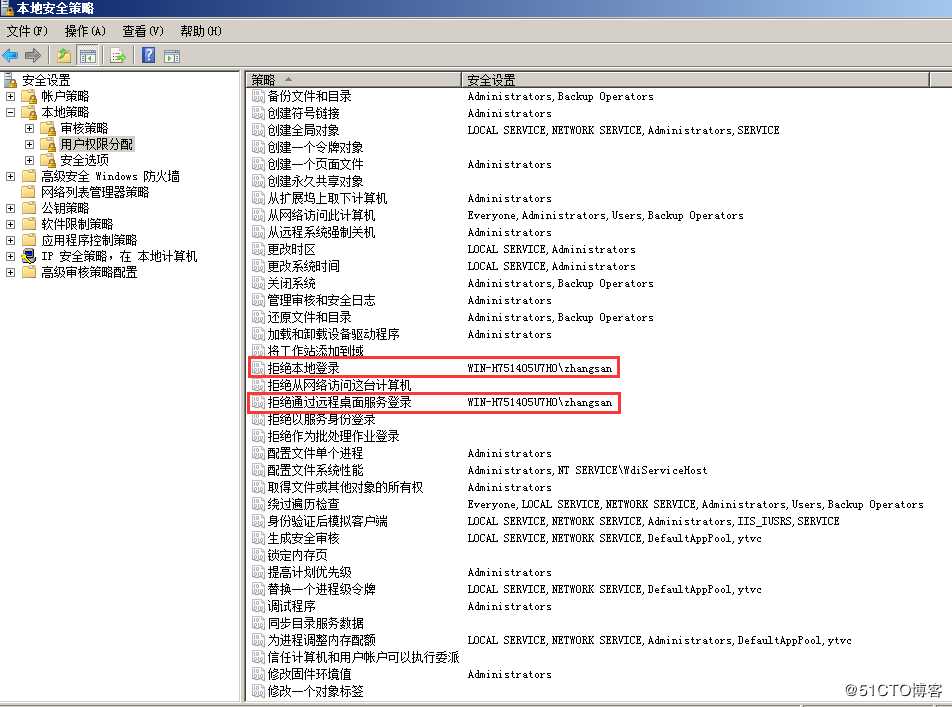Click the folder icon of 高级审核策略配置

coord(29,272)
